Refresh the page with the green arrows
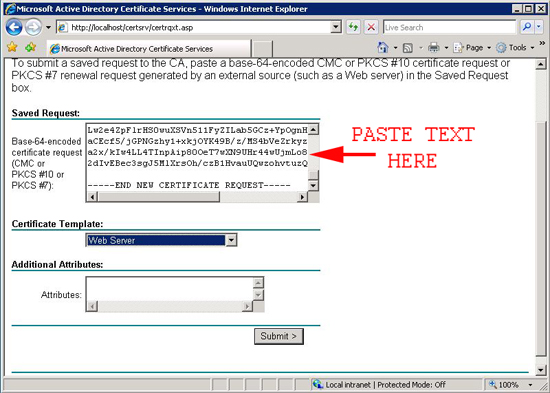 [353, 27]
